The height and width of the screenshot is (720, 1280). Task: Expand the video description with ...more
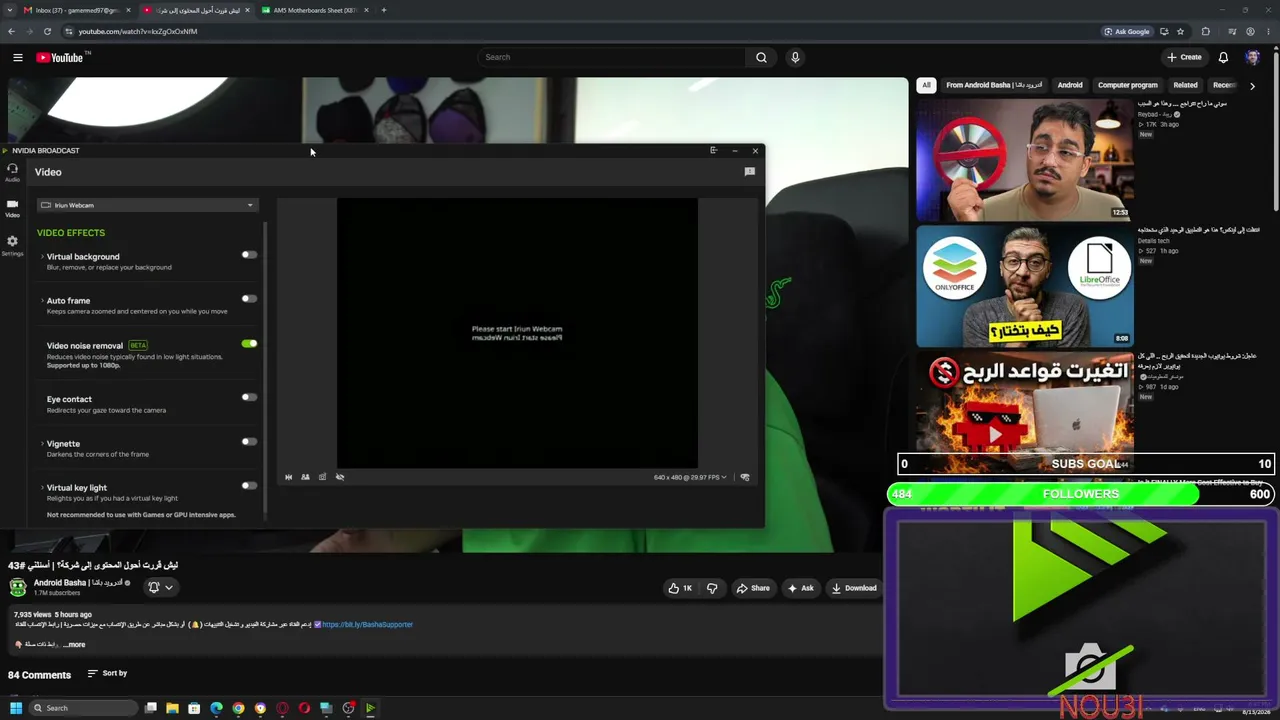(x=74, y=645)
